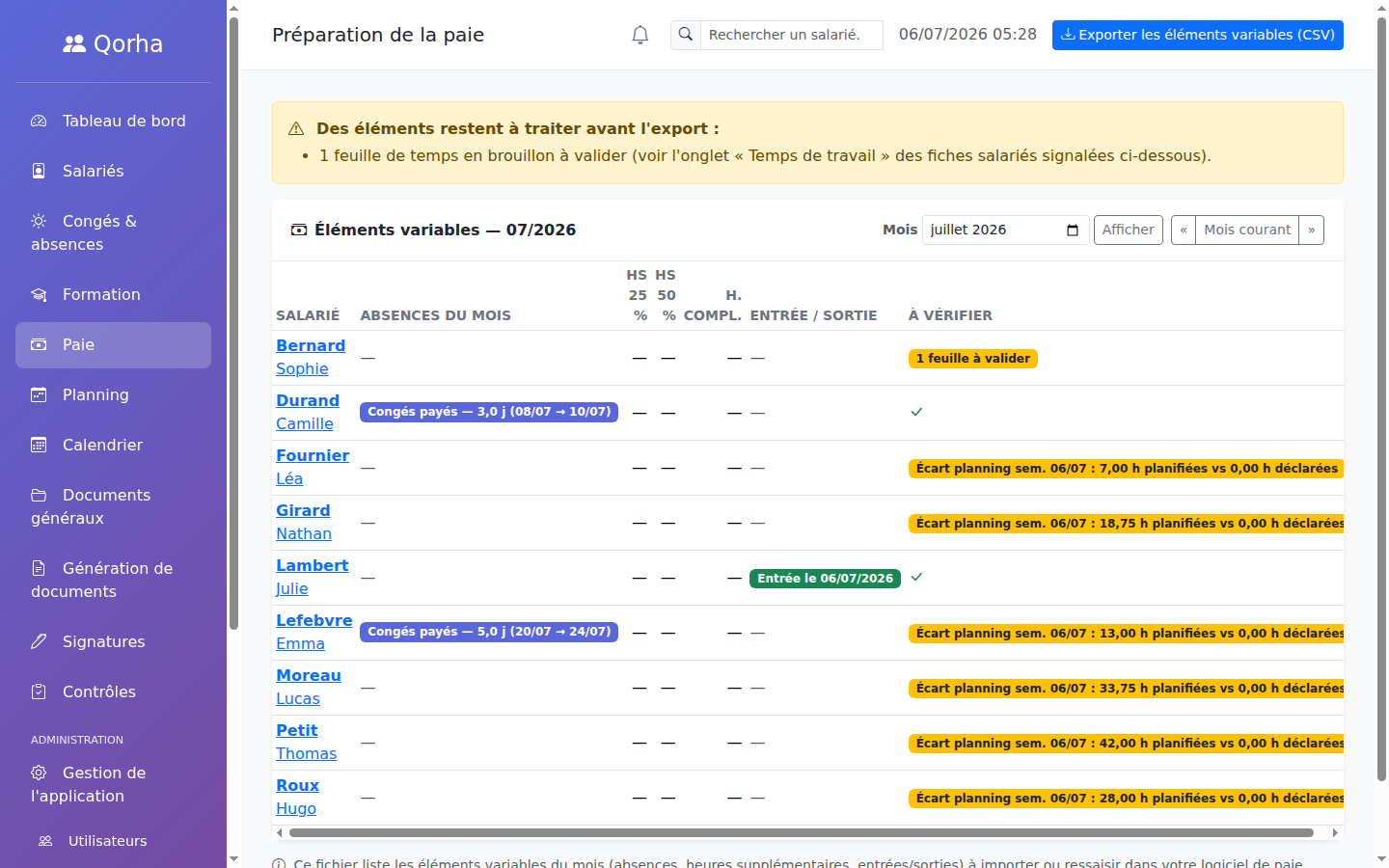Click the '1 feuille à valider' badge

(x=972, y=359)
